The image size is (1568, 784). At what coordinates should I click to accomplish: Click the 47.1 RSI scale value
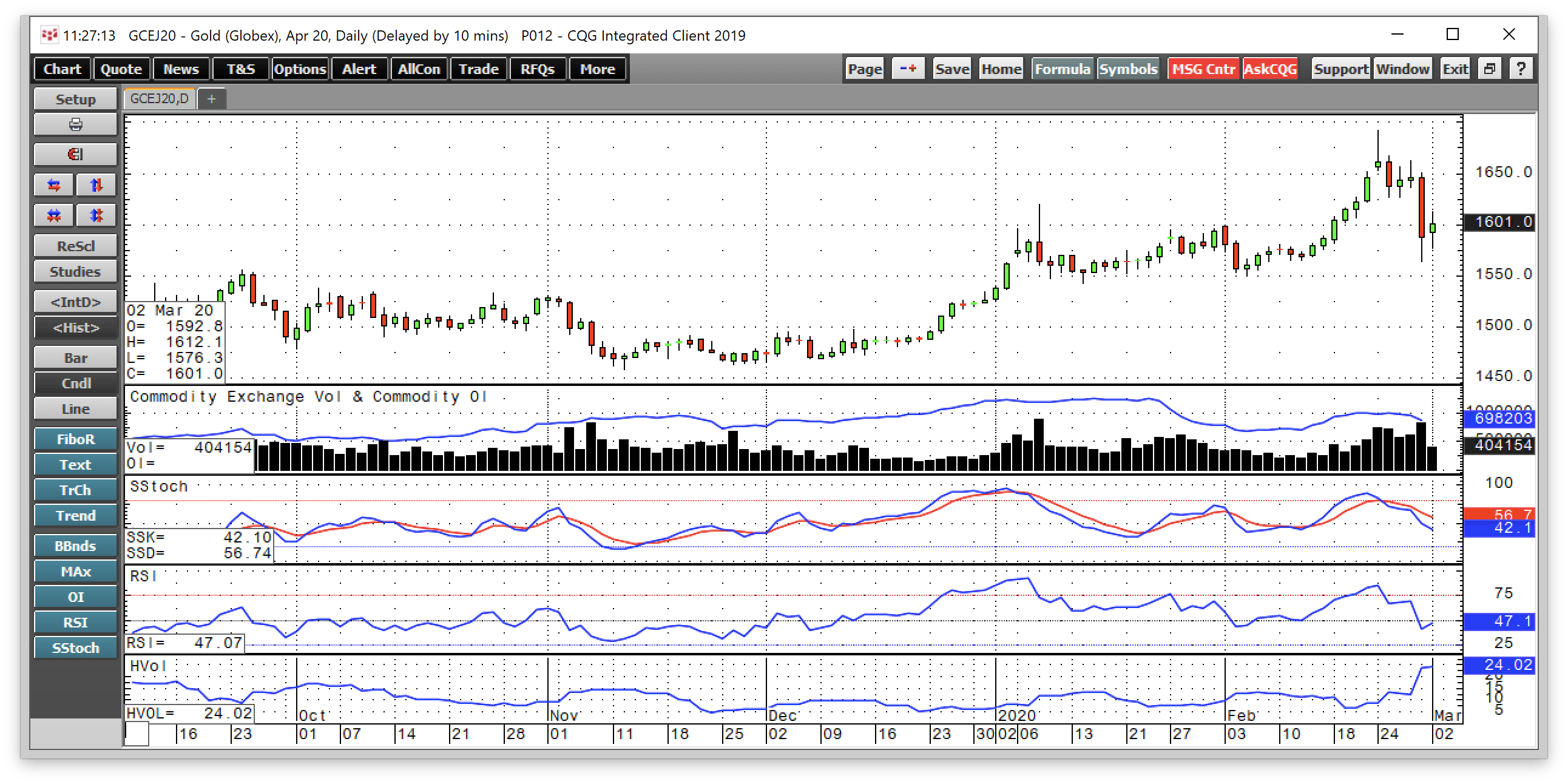1499,621
